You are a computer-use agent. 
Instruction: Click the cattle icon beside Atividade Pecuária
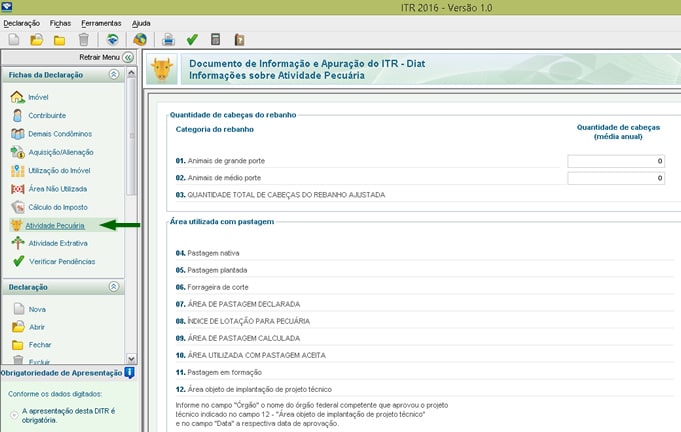pyautogui.click(x=17, y=225)
